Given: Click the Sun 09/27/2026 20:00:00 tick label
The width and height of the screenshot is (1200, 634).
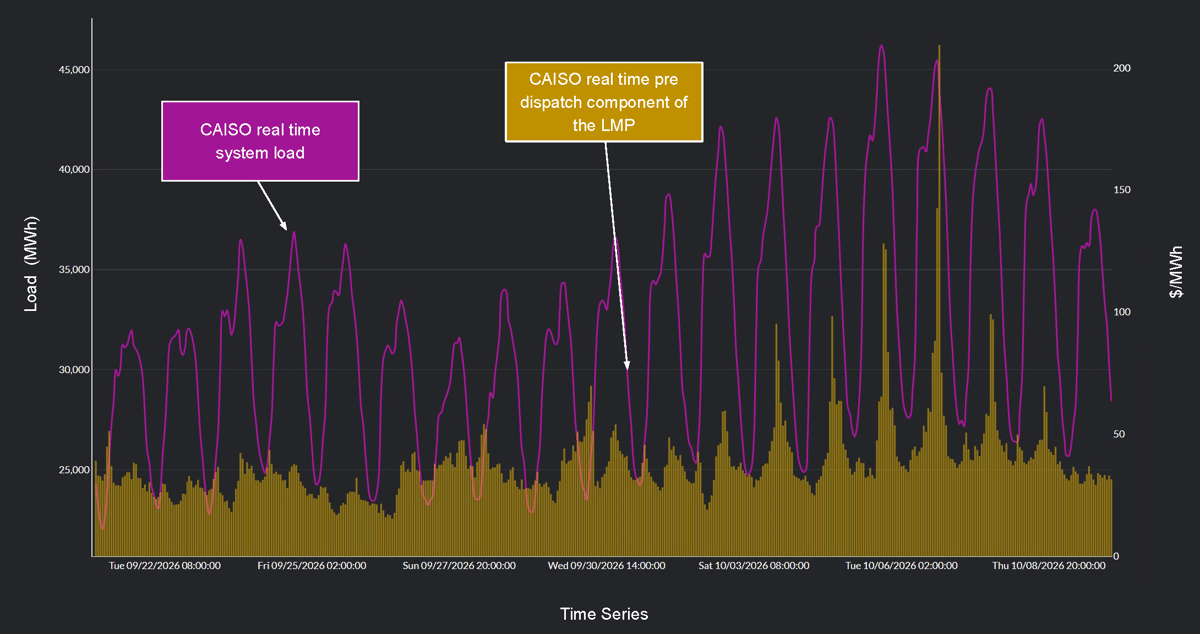Looking at the screenshot, I should pos(459,566).
